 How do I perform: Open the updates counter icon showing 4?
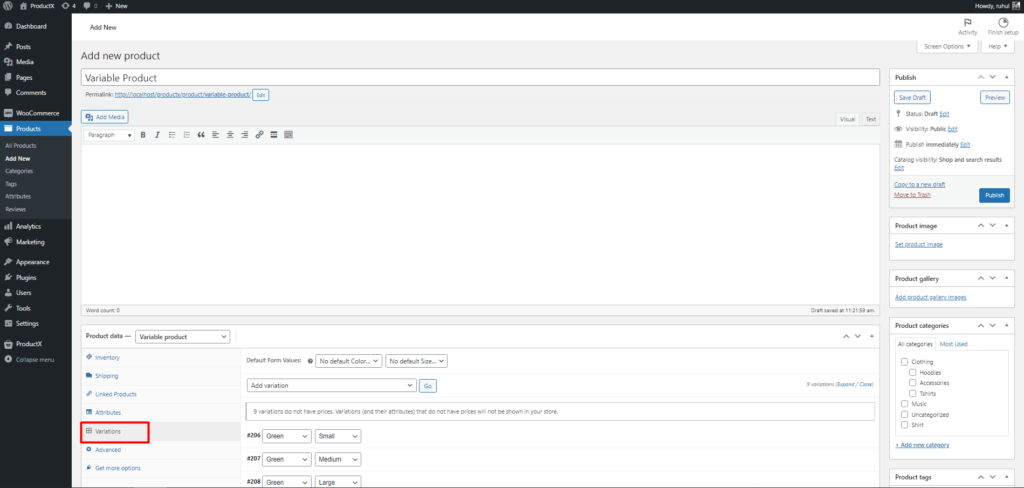(68, 6)
